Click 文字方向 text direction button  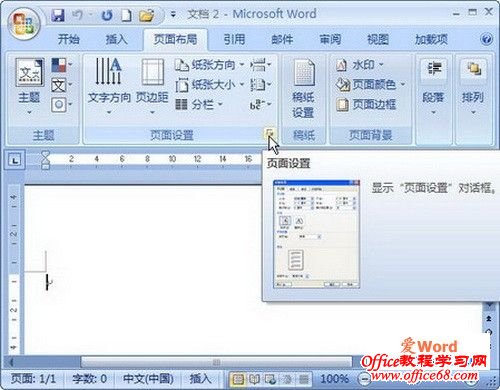point(109,86)
